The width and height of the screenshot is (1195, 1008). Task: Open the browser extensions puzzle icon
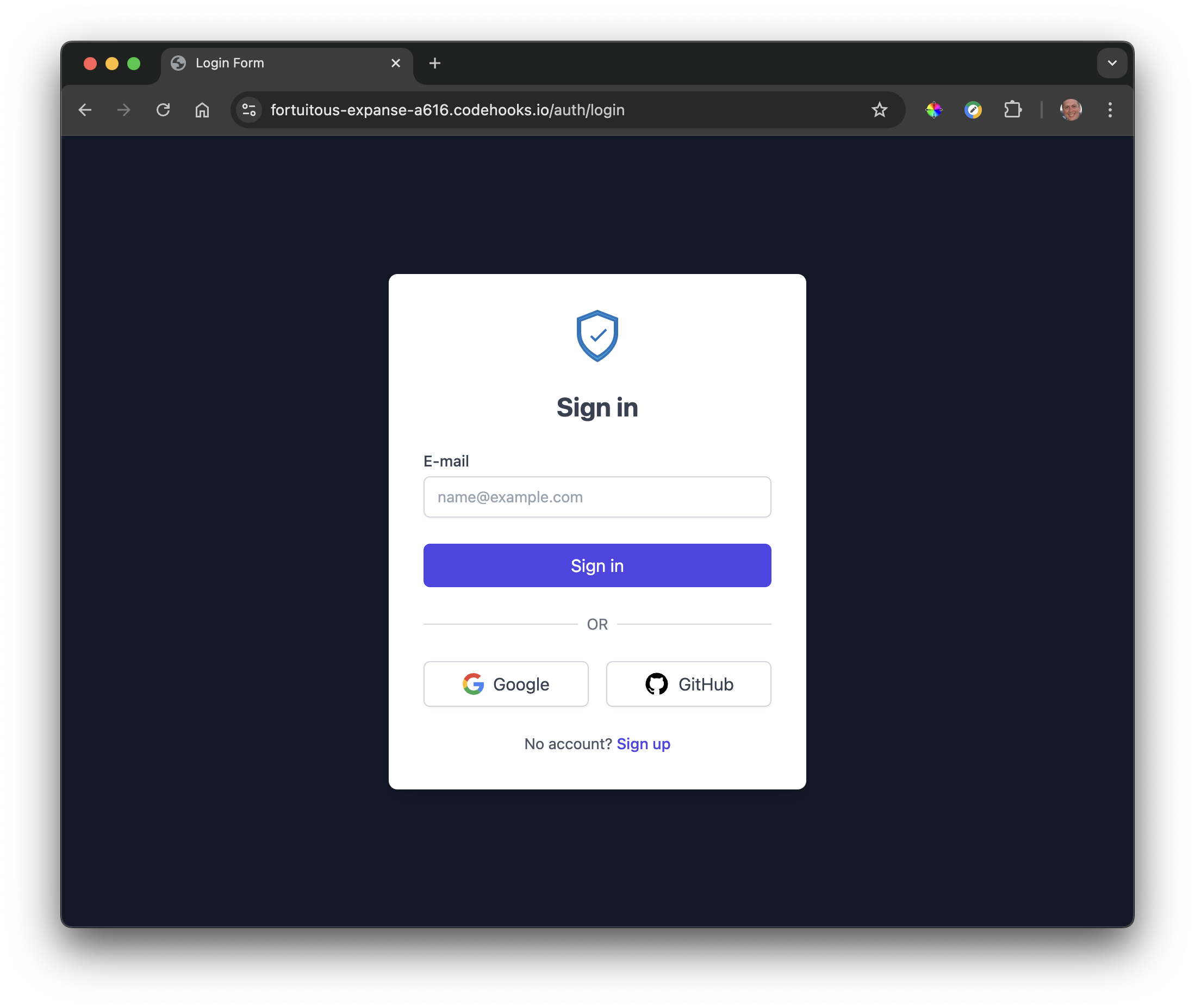(x=1012, y=110)
